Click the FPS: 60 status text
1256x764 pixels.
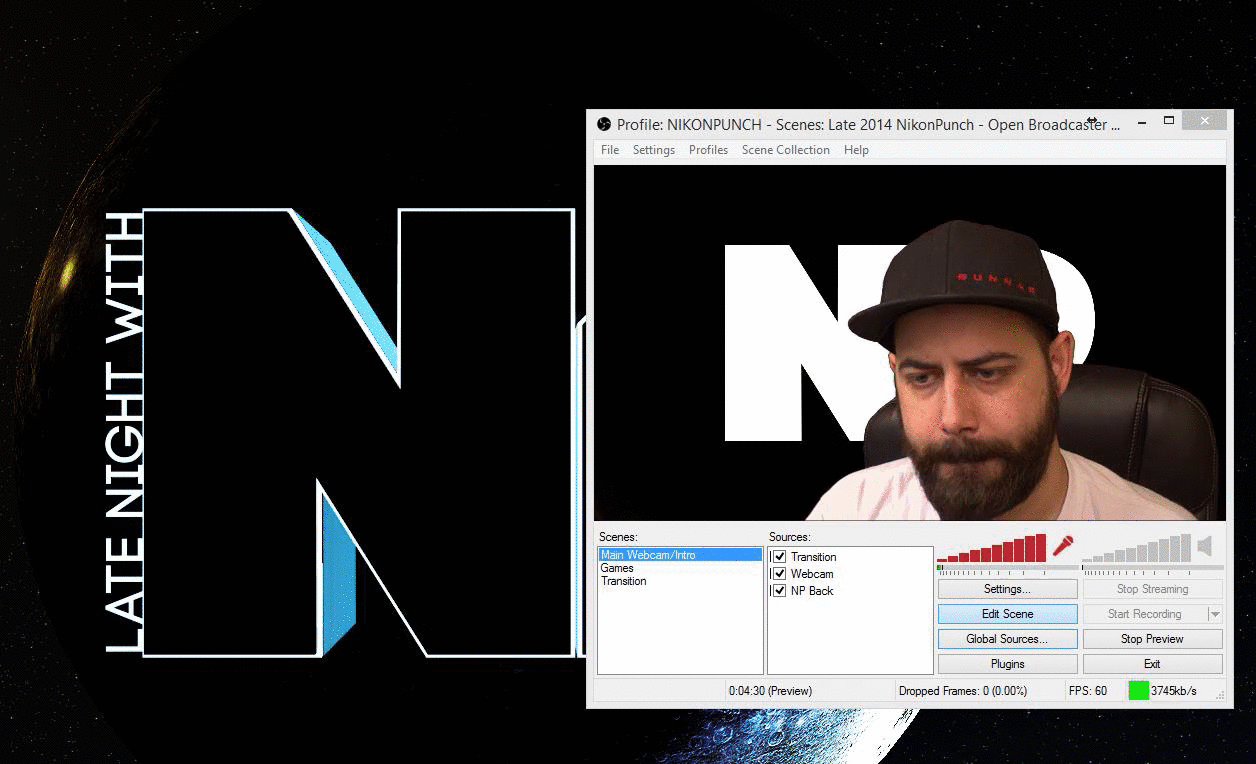[x=1088, y=691]
